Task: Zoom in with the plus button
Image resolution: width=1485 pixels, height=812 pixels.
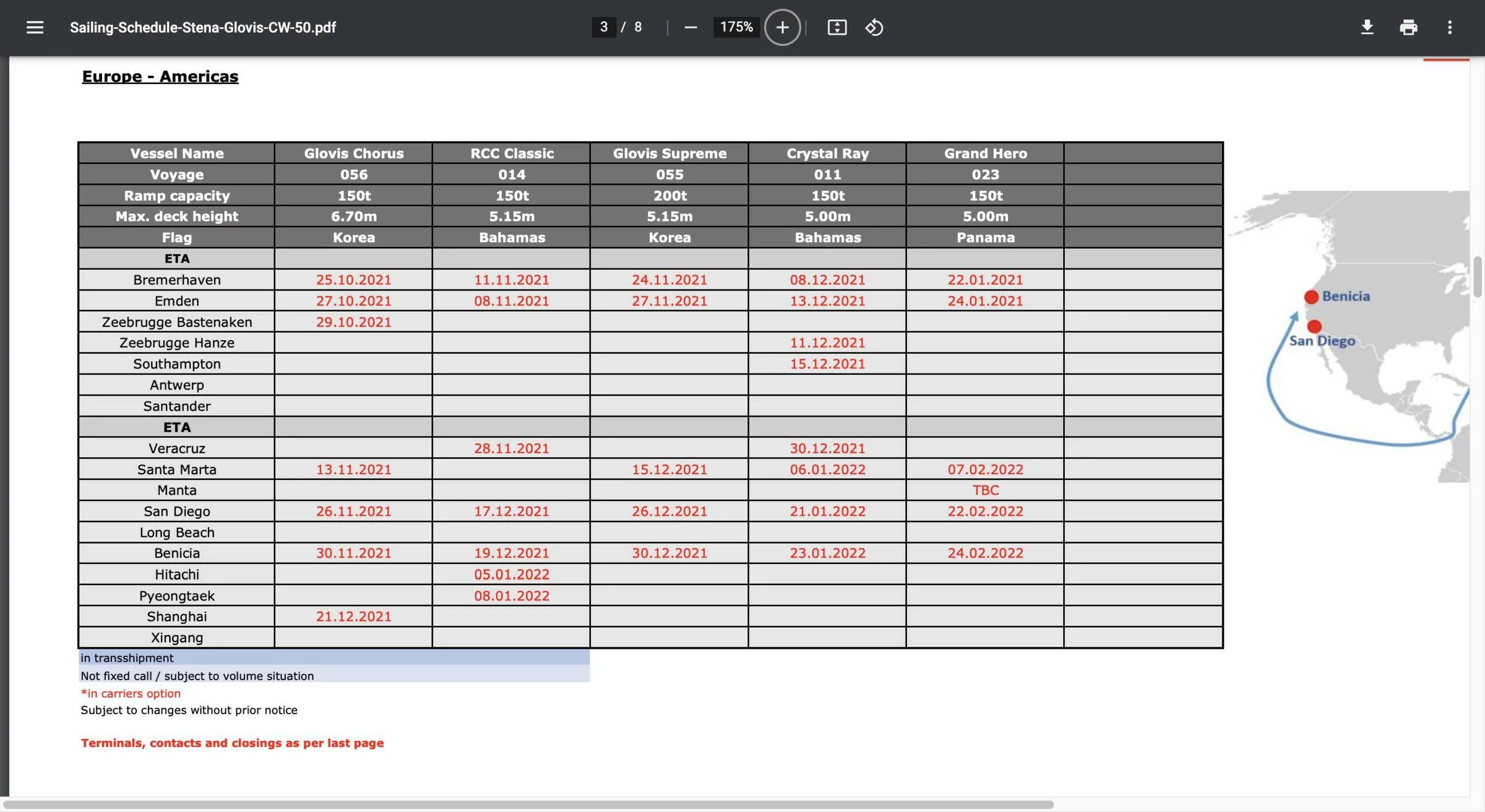Action: tap(782, 27)
